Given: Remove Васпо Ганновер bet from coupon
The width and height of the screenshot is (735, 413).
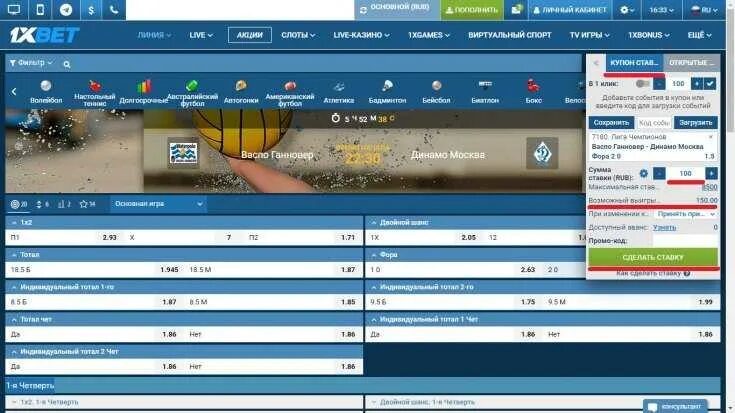Looking at the screenshot, I should (x=711, y=137).
